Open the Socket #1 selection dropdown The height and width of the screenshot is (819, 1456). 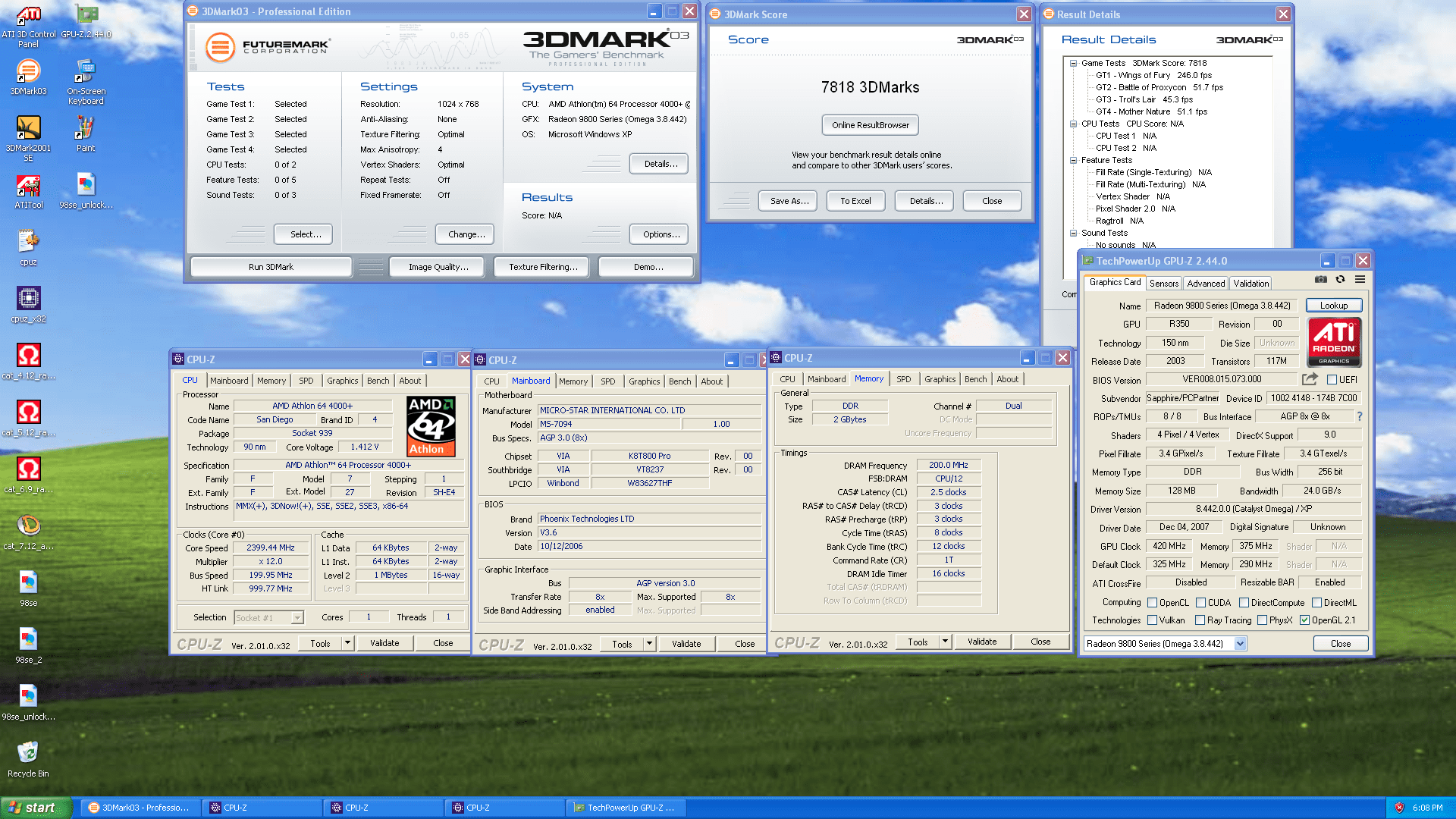click(297, 618)
